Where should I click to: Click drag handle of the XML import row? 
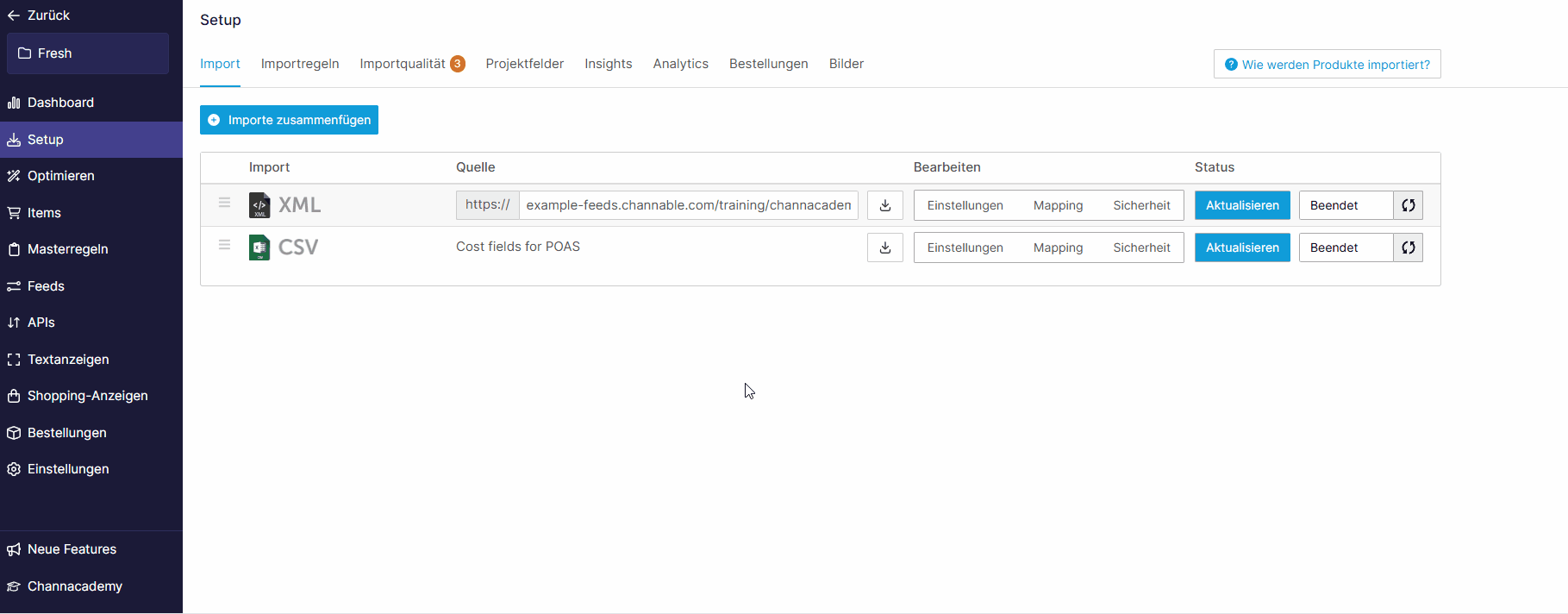click(x=224, y=203)
